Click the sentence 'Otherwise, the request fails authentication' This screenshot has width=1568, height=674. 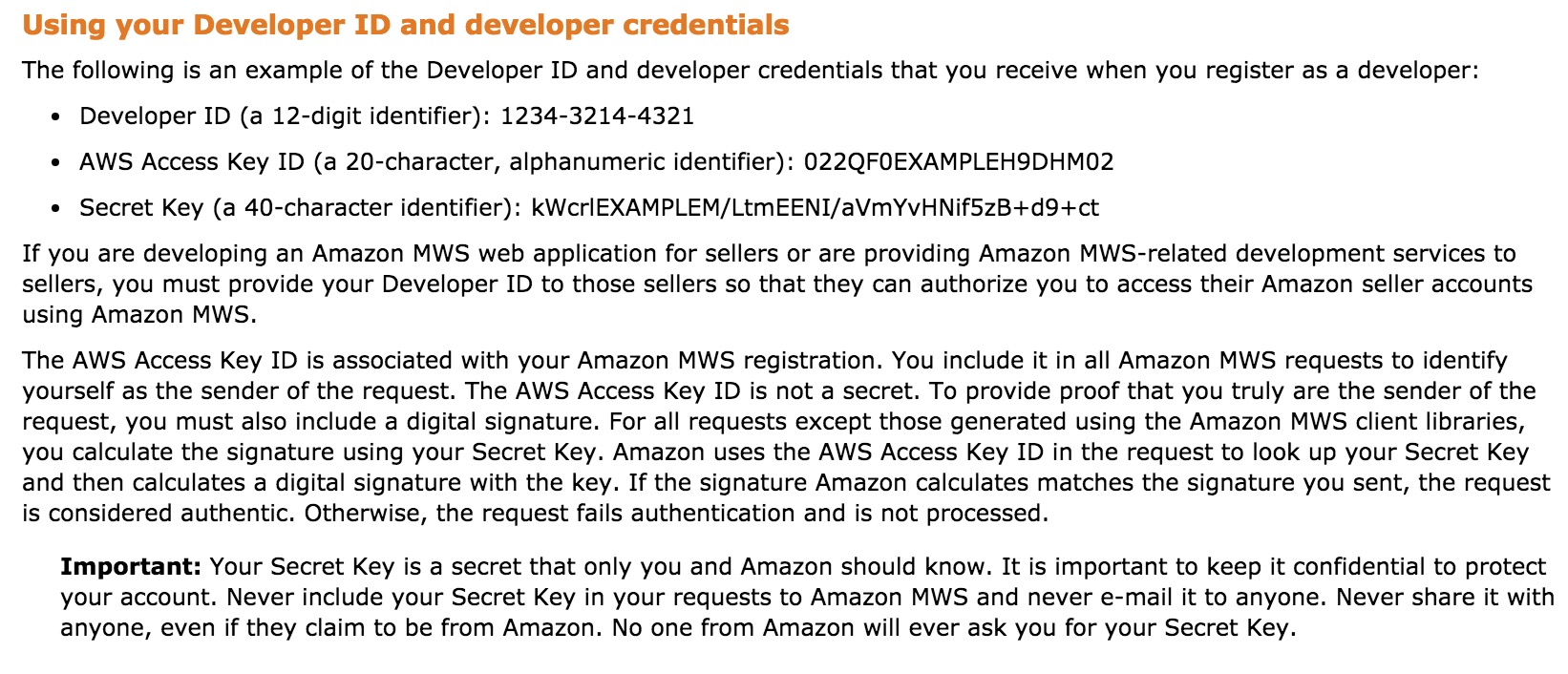[x=676, y=514]
